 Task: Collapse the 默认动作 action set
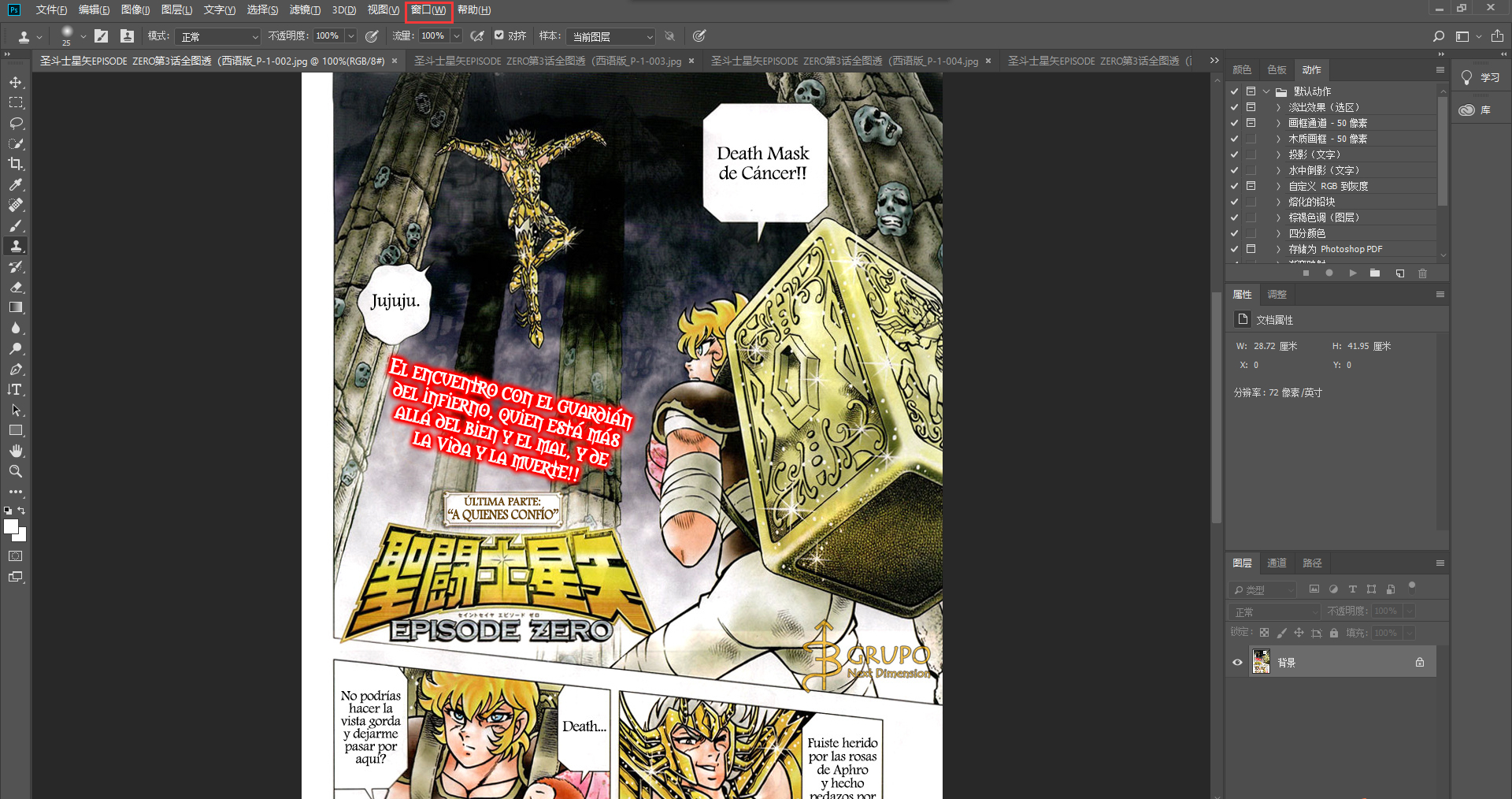tap(1266, 91)
